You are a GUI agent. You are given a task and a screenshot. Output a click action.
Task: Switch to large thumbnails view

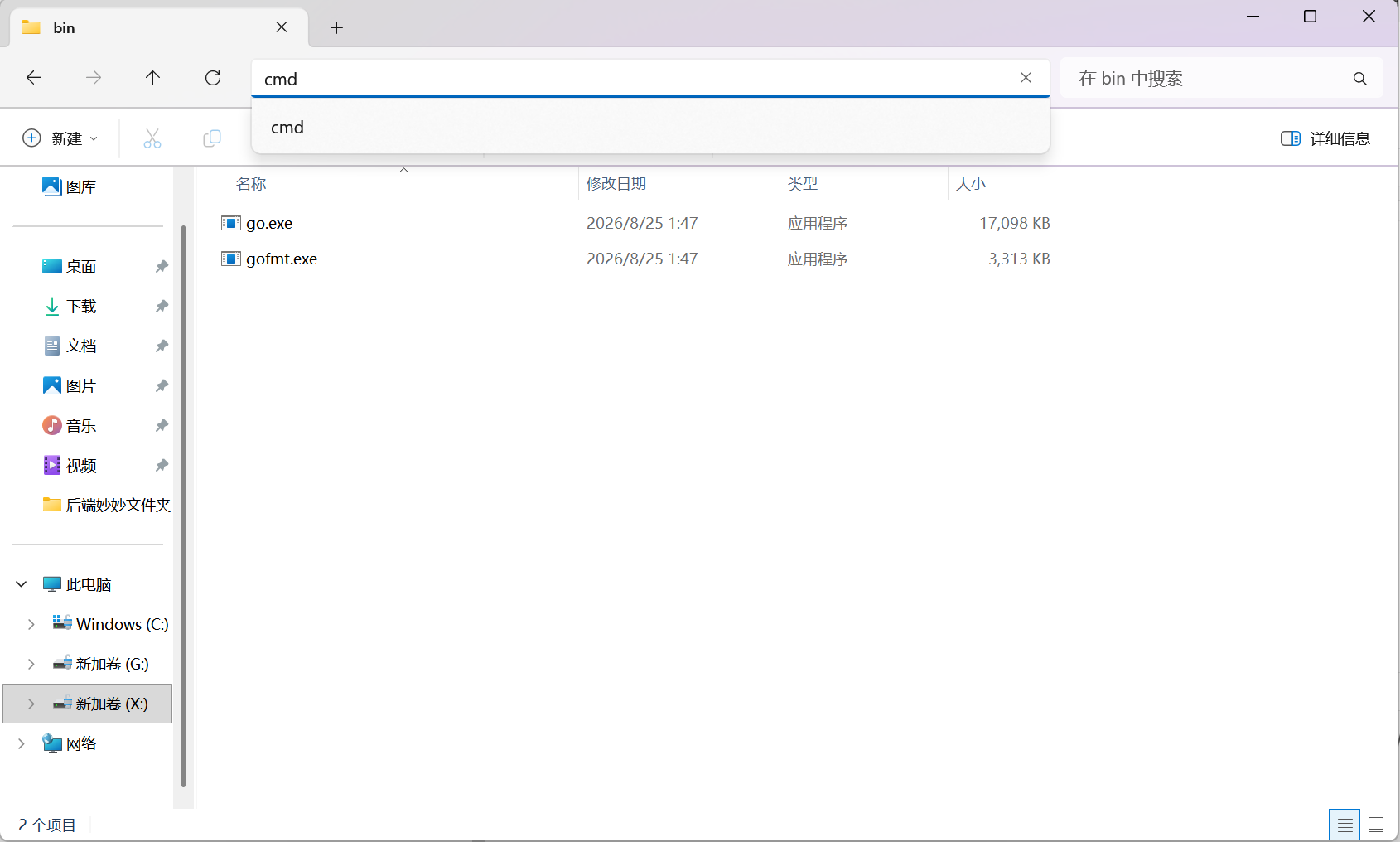tap(1376, 825)
